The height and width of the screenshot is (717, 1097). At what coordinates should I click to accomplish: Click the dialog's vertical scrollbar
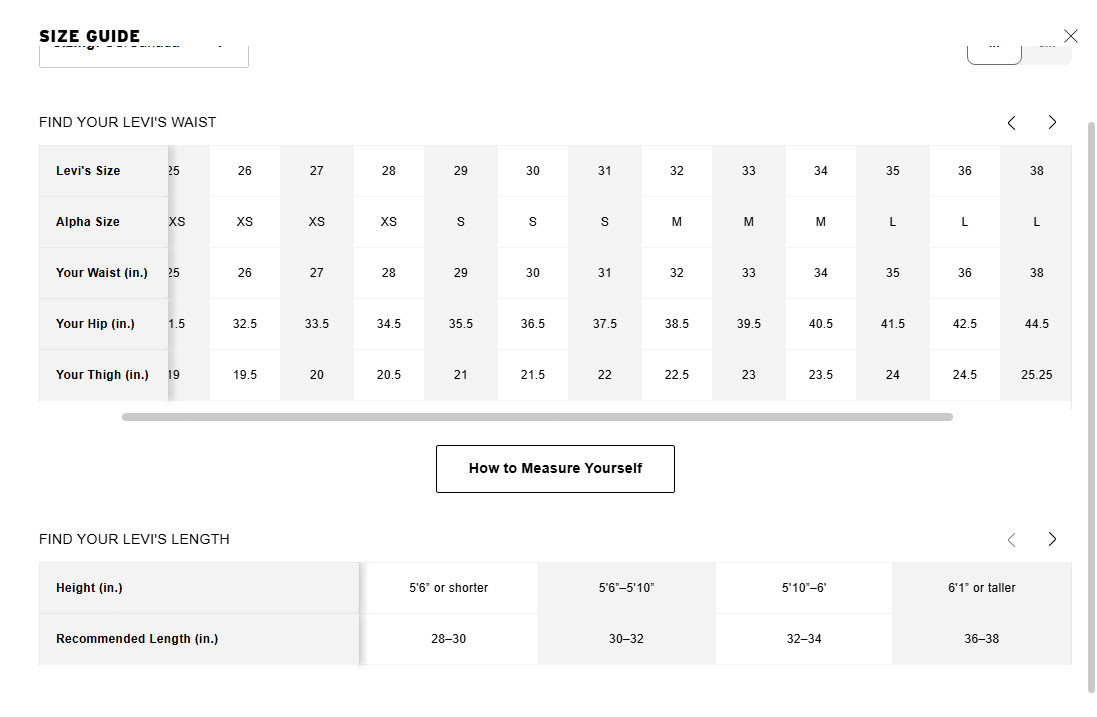pos(1091,407)
